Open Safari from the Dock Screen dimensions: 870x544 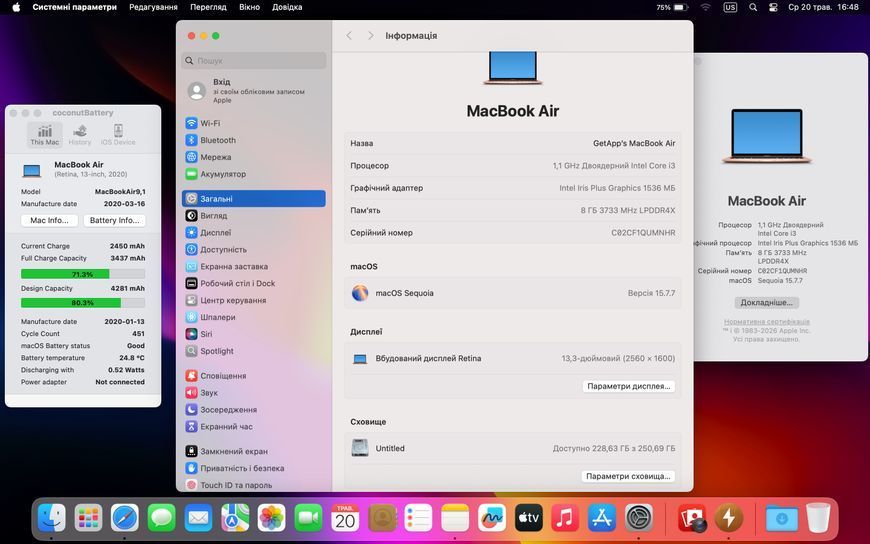[x=125, y=518]
